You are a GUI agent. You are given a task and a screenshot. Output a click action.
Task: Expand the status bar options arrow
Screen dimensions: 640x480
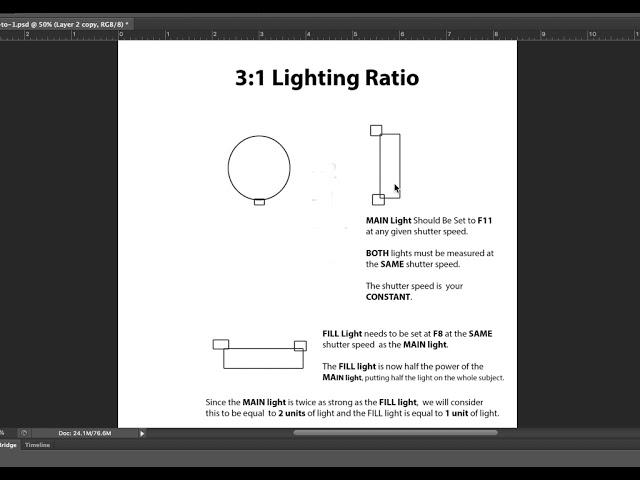coord(142,433)
